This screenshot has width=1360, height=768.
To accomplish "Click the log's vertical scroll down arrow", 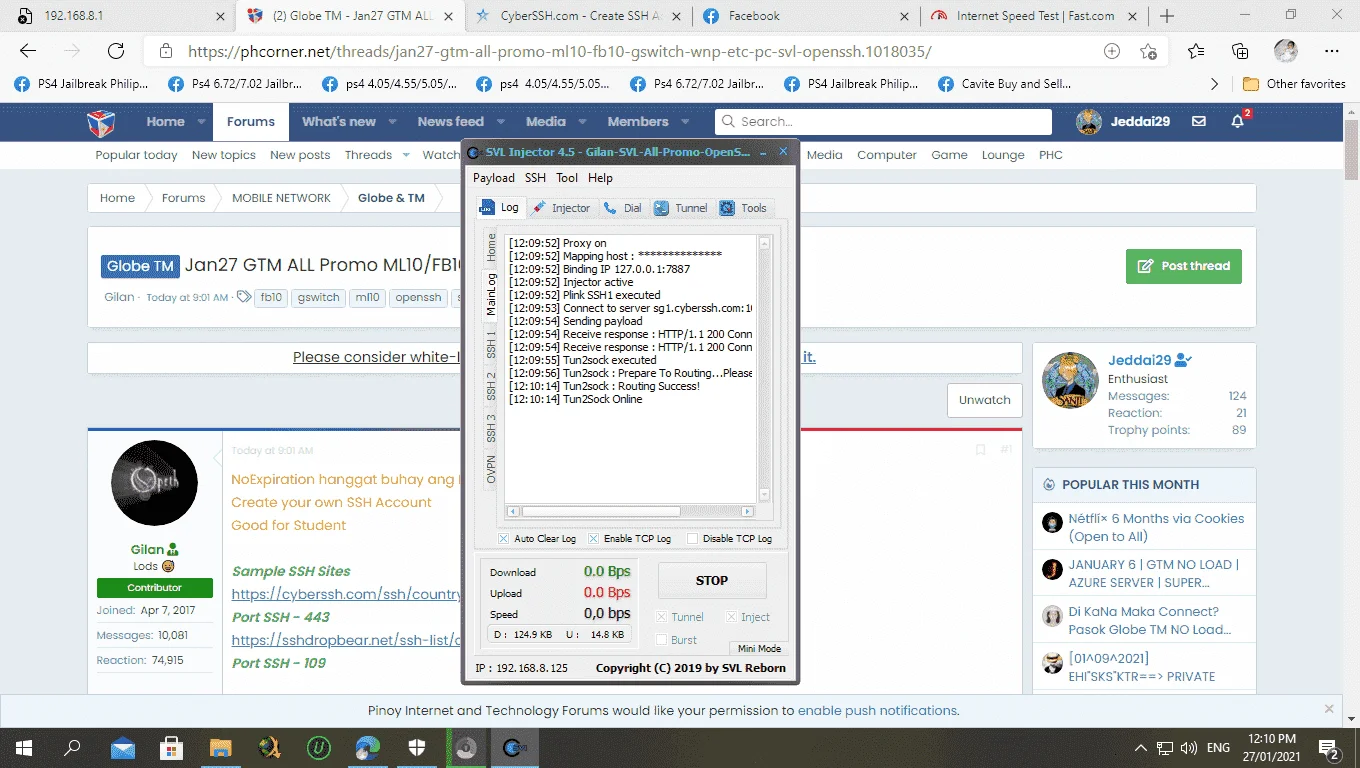I will pyautogui.click(x=765, y=494).
